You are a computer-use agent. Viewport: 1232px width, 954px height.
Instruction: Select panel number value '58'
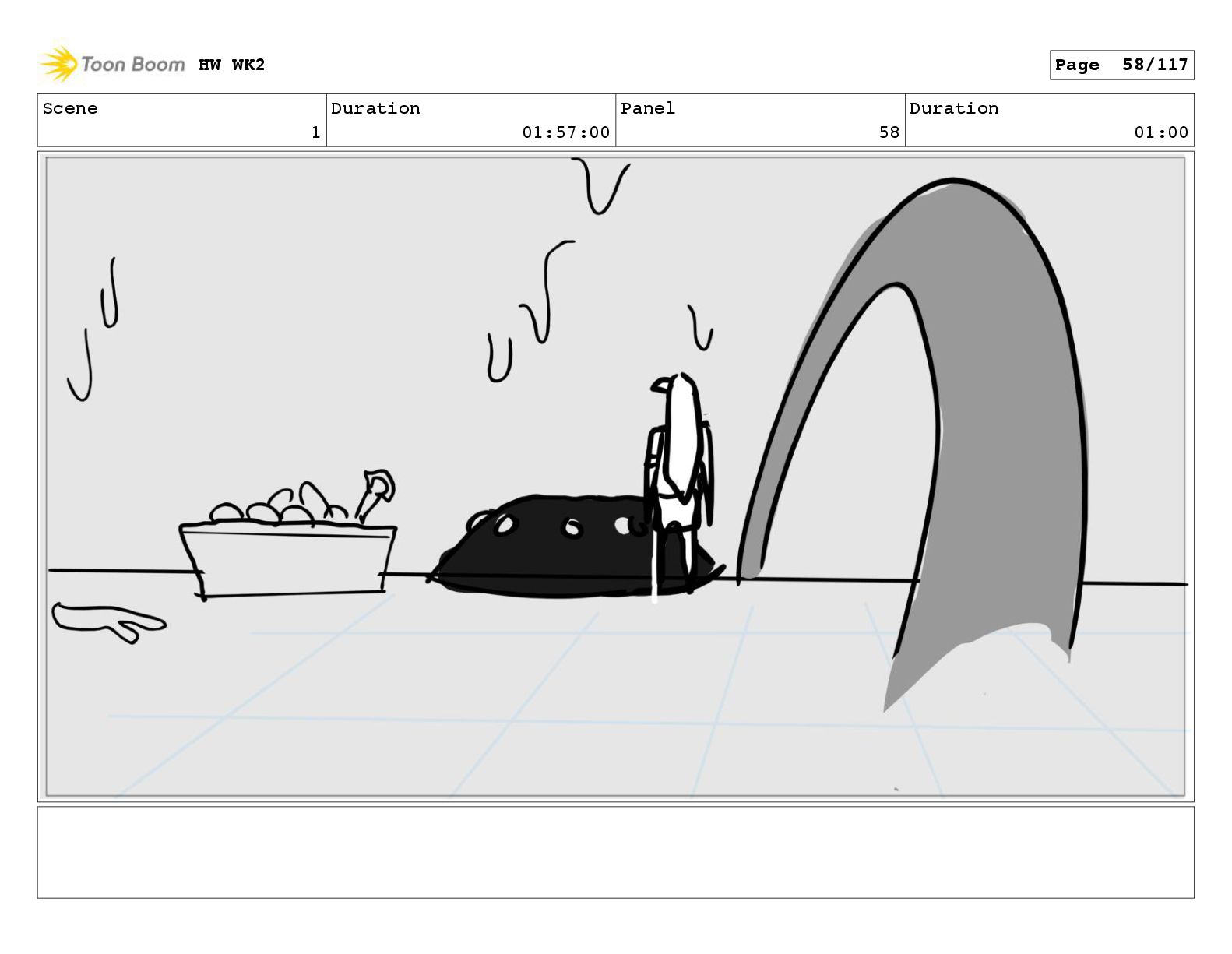(x=889, y=132)
